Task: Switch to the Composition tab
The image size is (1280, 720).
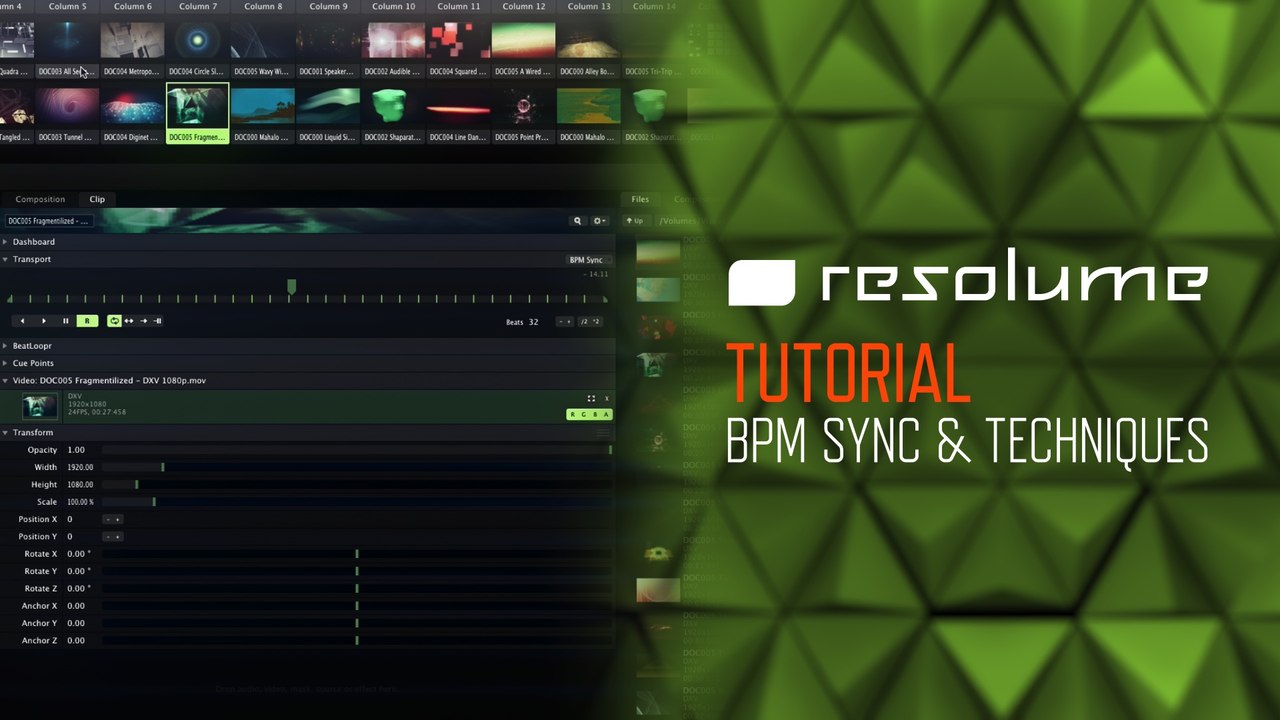Action: pyautogui.click(x=40, y=199)
